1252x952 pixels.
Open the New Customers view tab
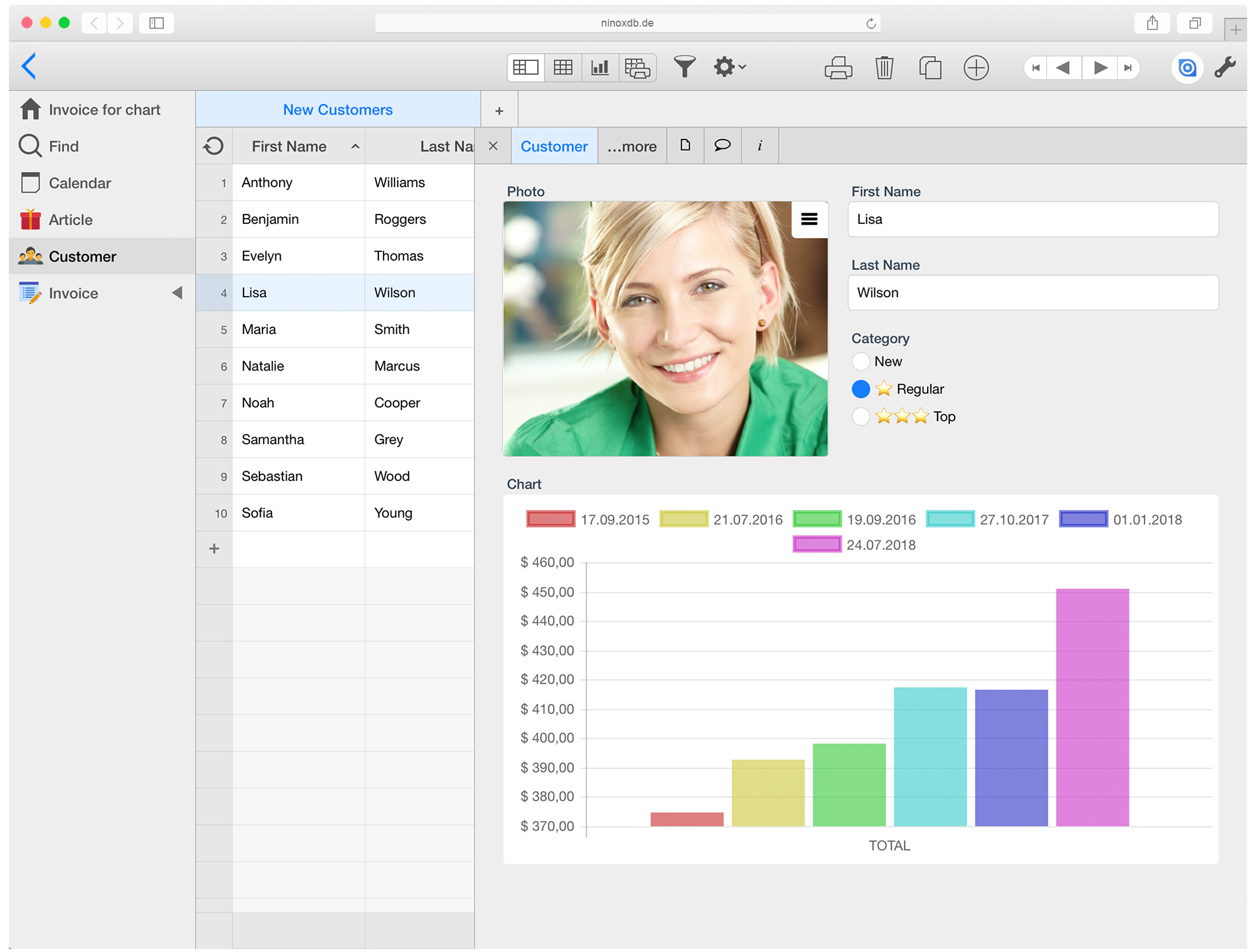click(338, 110)
